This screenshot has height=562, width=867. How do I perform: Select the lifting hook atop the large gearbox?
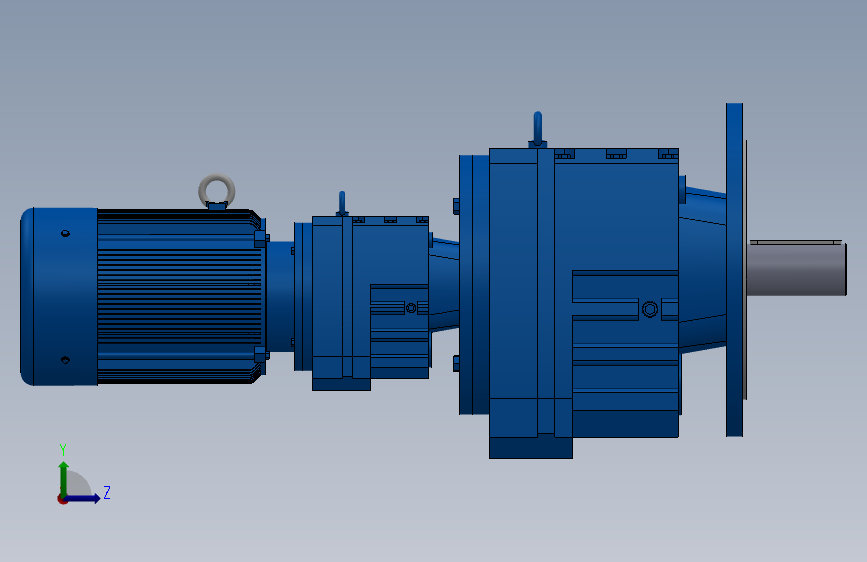coord(537,130)
